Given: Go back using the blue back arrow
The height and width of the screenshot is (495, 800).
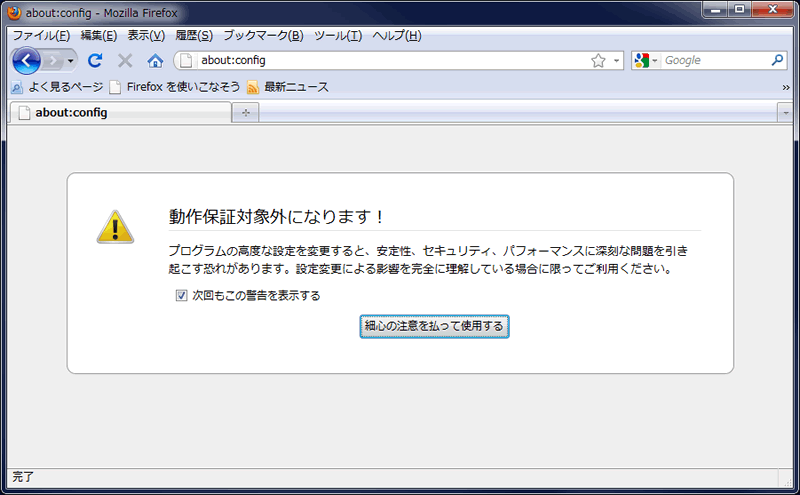Looking at the screenshot, I should pyautogui.click(x=27, y=61).
